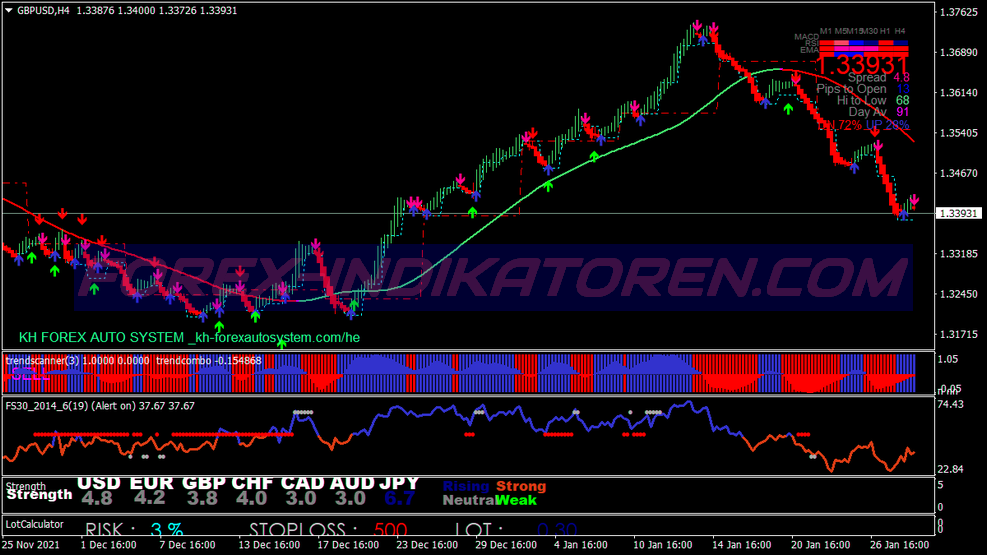Image resolution: width=987 pixels, height=555 pixels.
Task: Click the CHF strength value 4.0
Action: pos(251,498)
